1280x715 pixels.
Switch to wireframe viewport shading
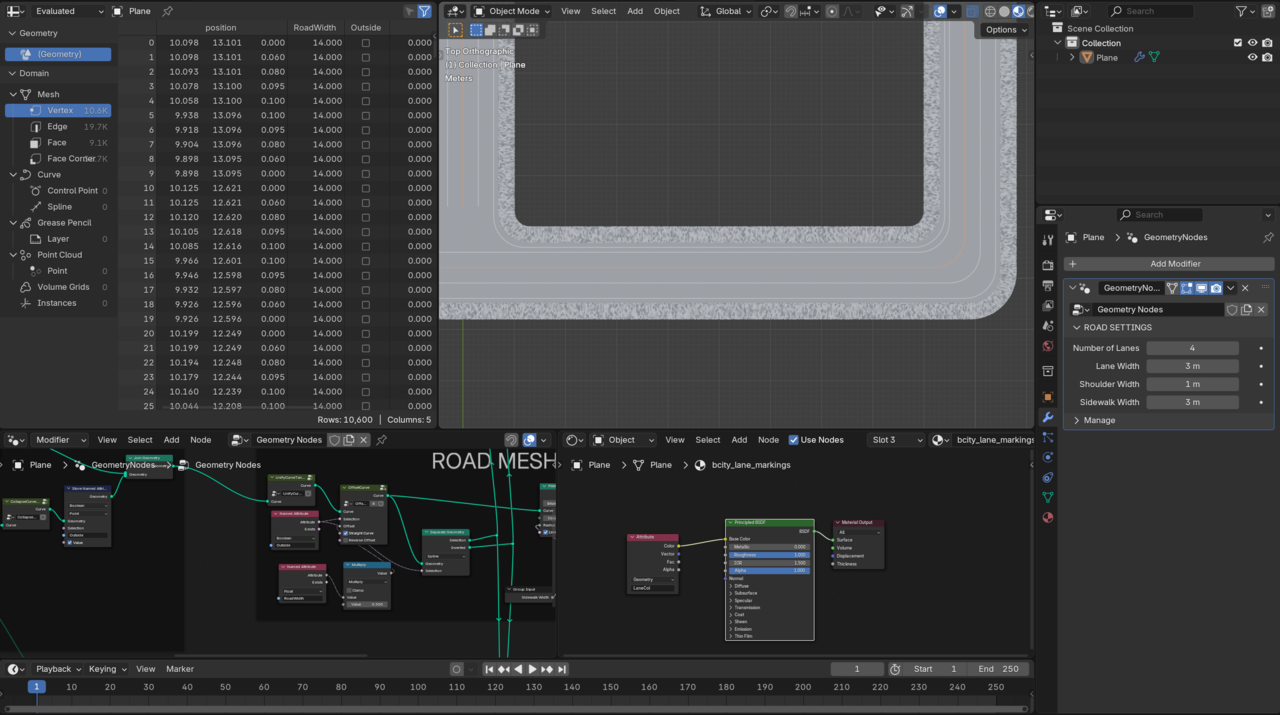(x=990, y=11)
